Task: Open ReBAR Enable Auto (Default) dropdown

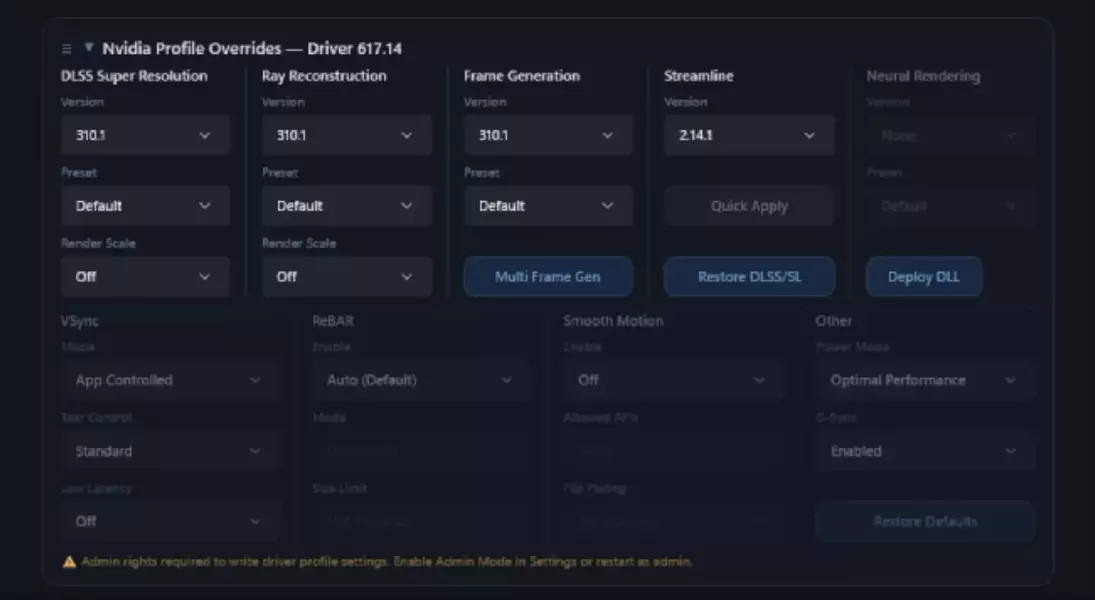Action: click(x=422, y=380)
